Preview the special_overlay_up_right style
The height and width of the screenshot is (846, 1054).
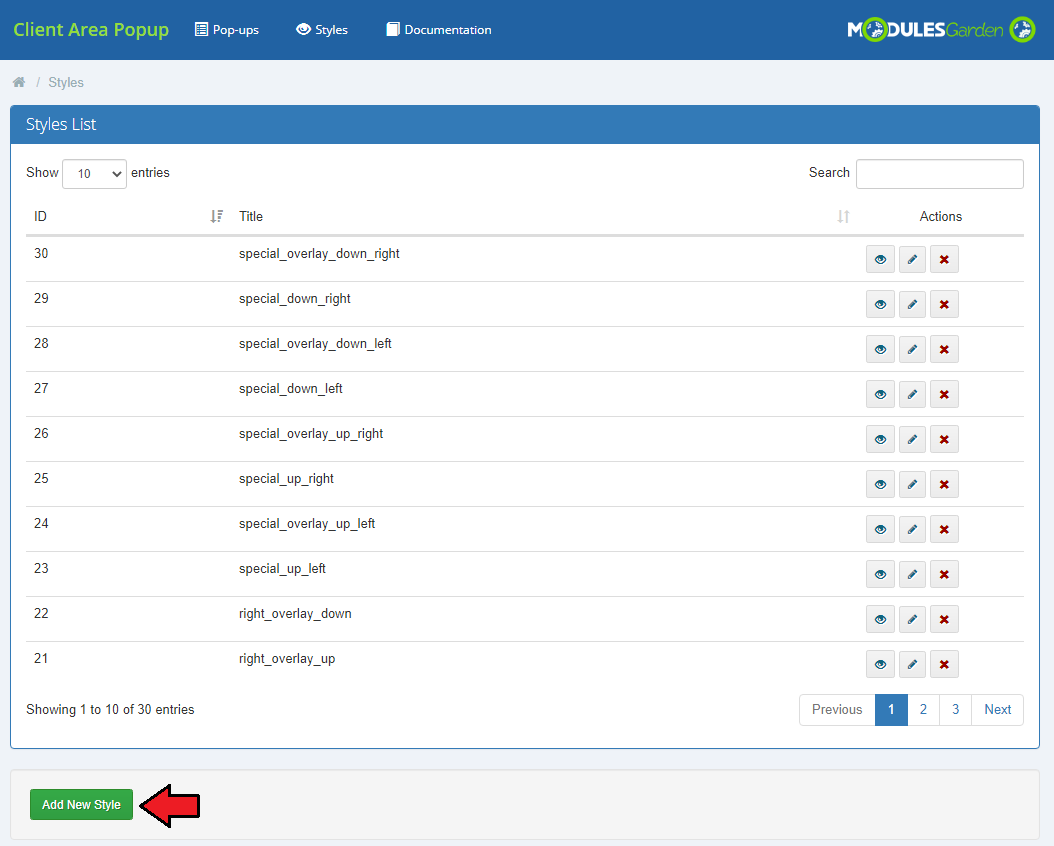(x=880, y=439)
